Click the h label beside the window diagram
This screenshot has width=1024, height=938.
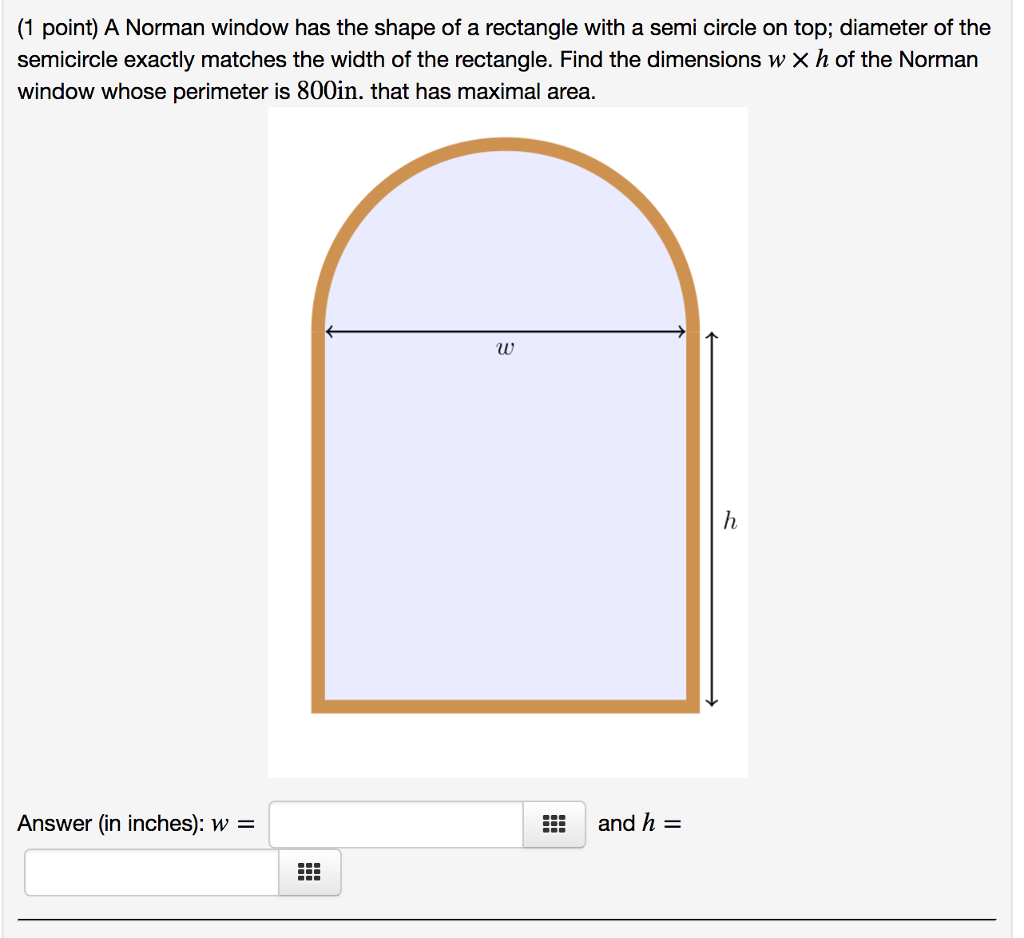(x=729, y=519)
